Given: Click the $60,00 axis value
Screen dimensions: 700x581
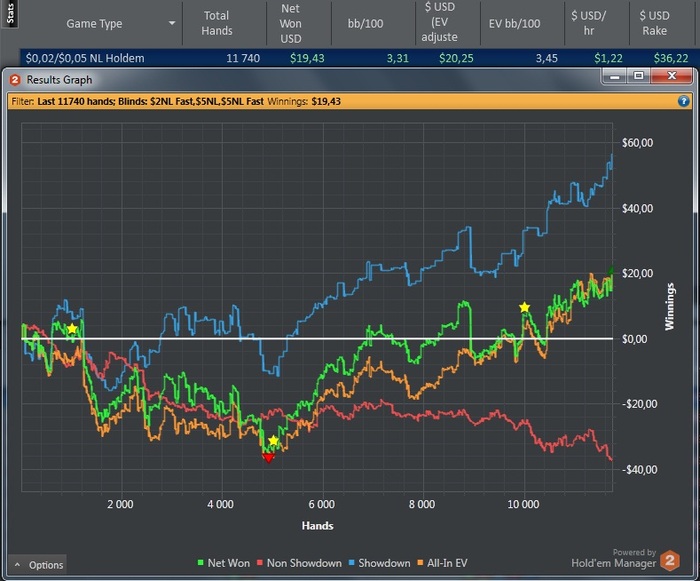Looking at the screenshot, I should point(638,143).
